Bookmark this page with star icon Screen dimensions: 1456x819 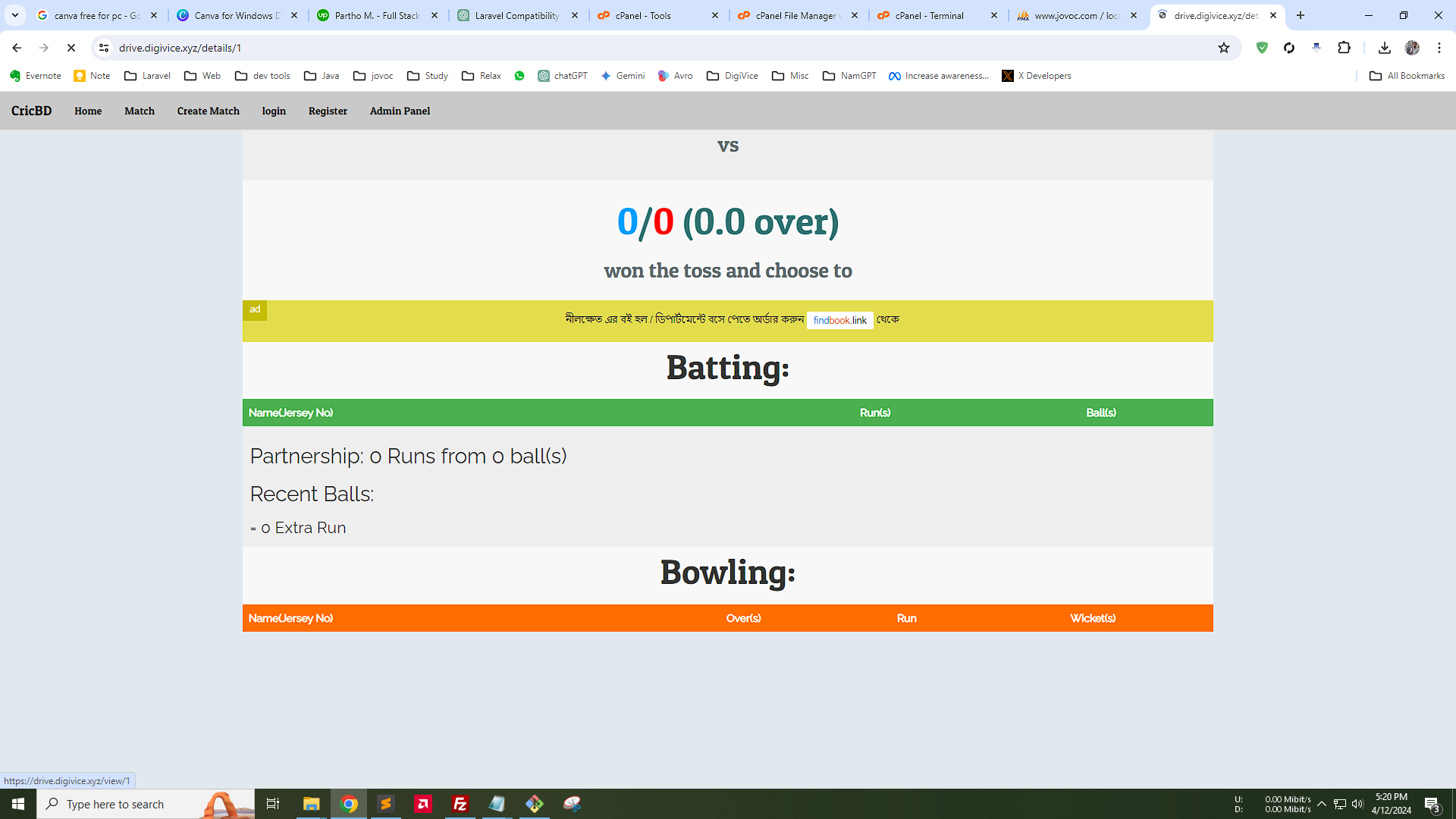[1223, 48]
